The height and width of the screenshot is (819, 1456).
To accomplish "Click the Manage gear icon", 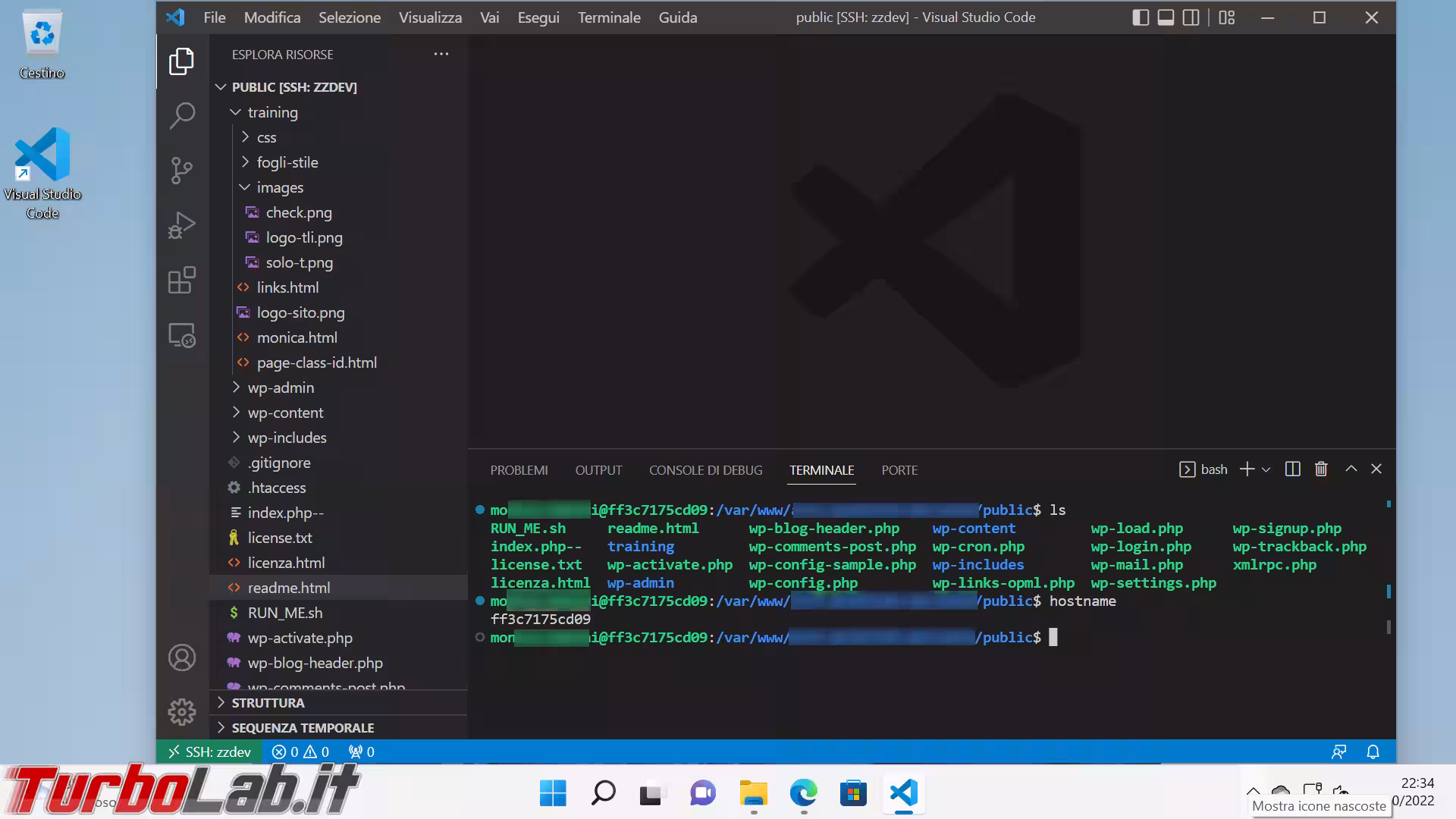I will pos(182,712).
